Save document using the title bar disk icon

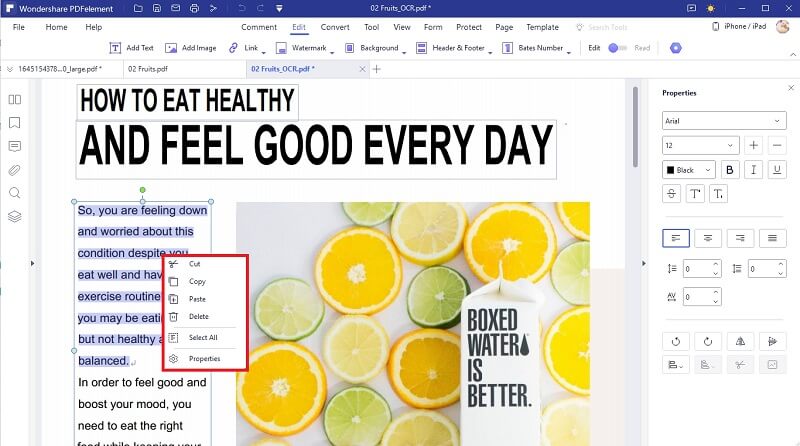coord(157,8)
